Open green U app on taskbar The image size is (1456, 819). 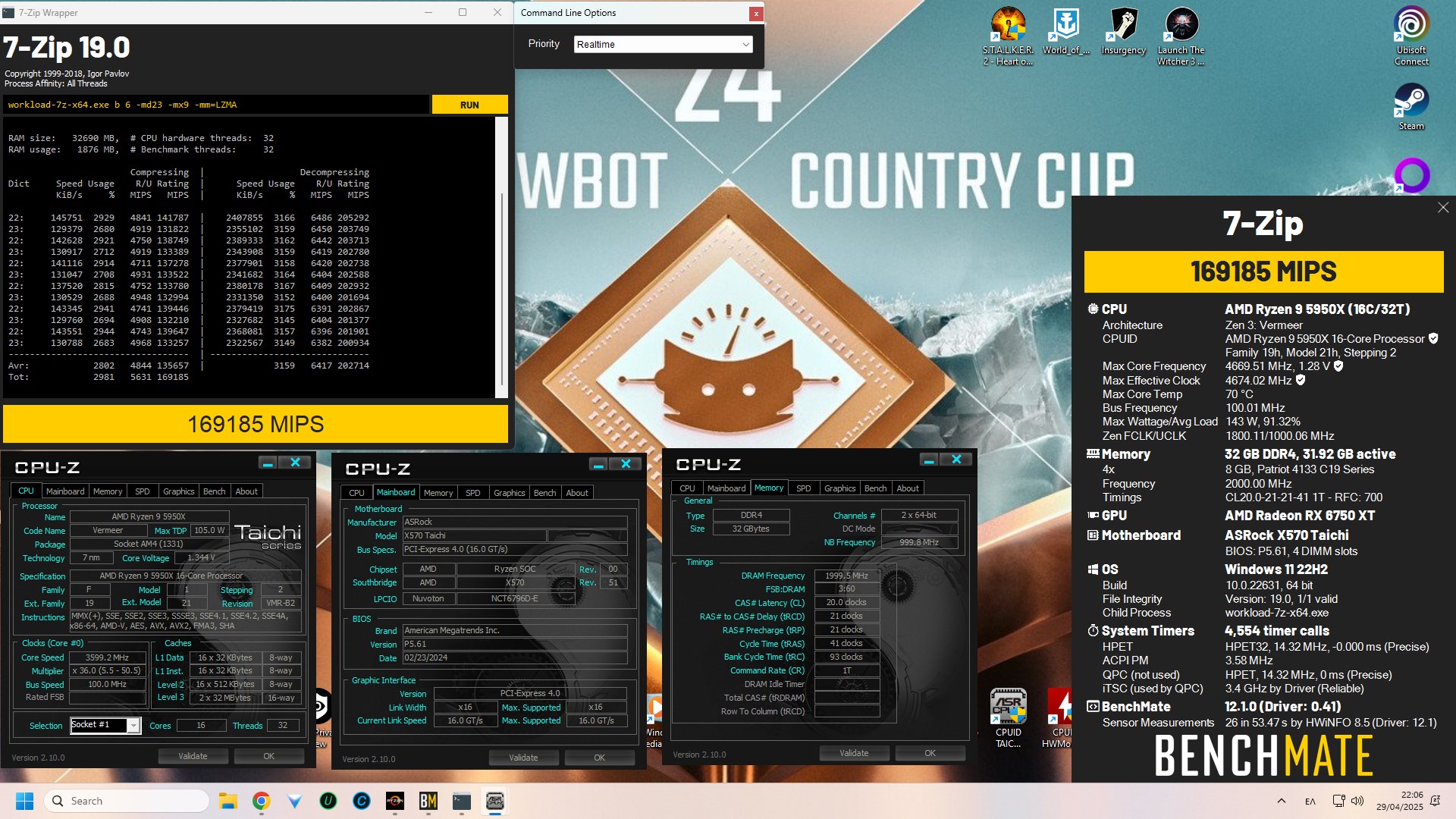pos(328,801)
